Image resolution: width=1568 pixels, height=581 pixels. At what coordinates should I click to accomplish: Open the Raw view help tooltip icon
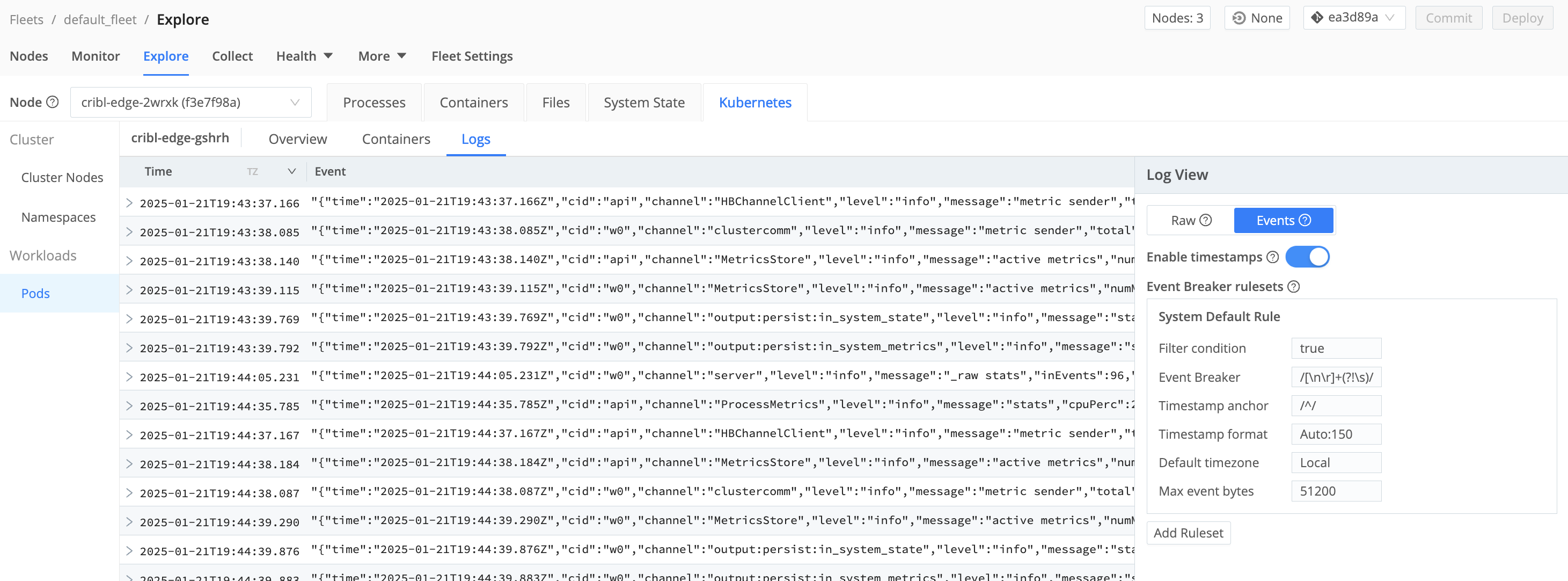(1206, 221)
